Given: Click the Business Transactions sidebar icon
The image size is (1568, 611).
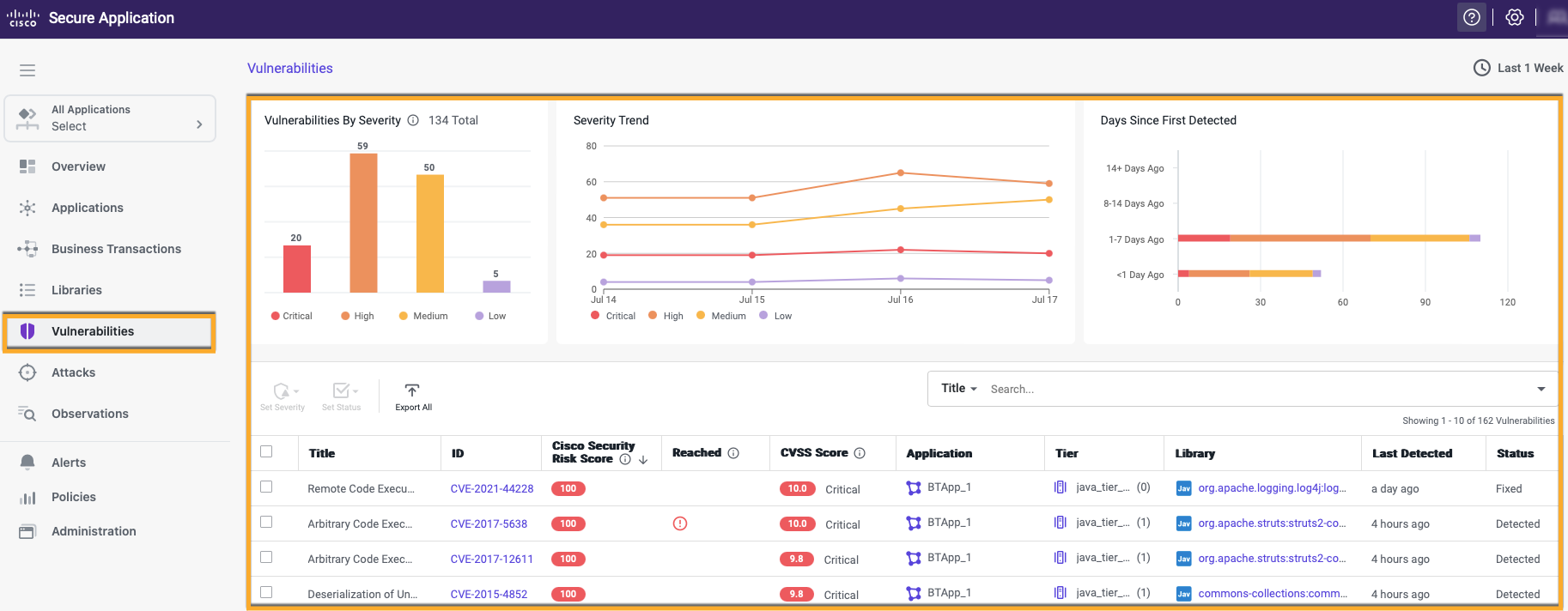Looking at the screenshot, I should pyautogui.click(x=27, y=249).
